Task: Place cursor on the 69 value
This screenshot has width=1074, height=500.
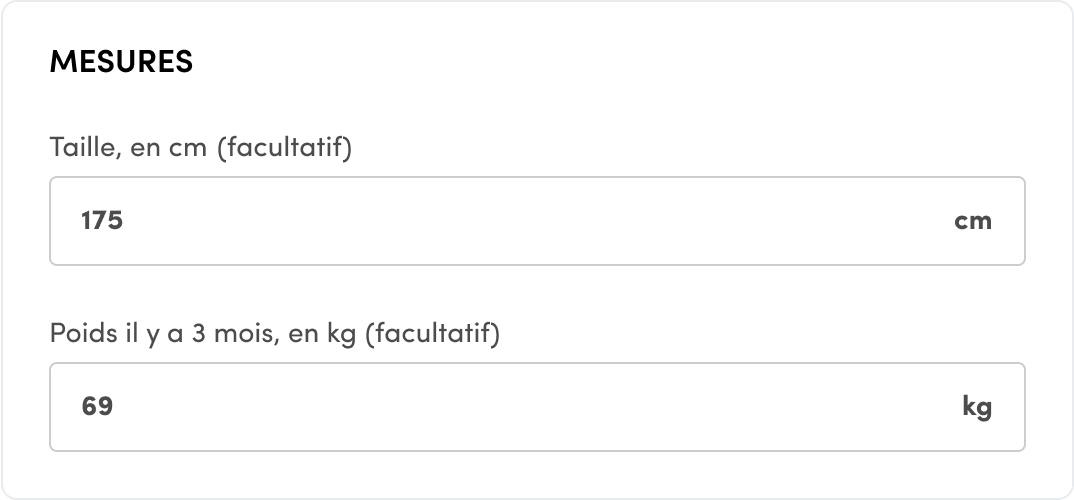Action: (97, 407)
